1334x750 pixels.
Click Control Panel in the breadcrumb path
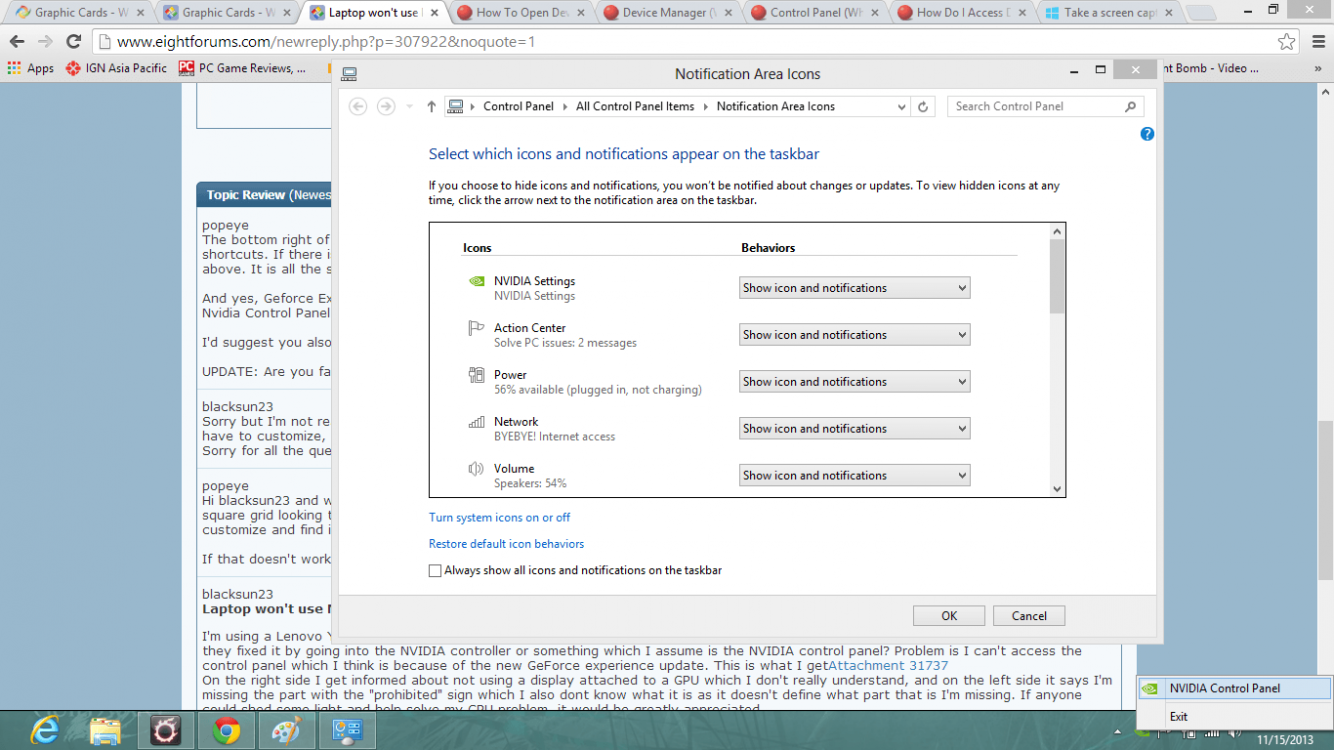click(518, 106)
